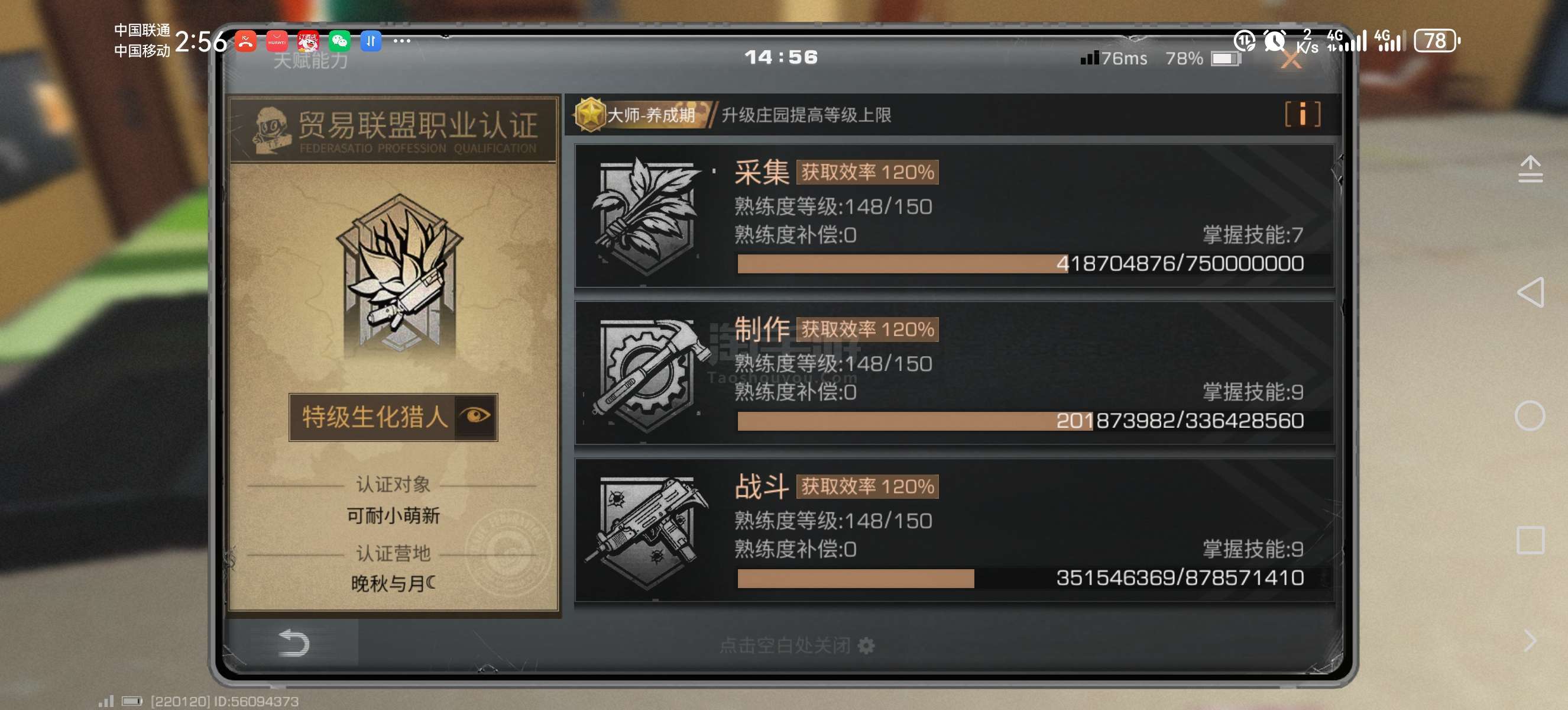Click the 采集 proficiency progress bar
This screenshot has height=710, width=1568.
point(1020,264)
